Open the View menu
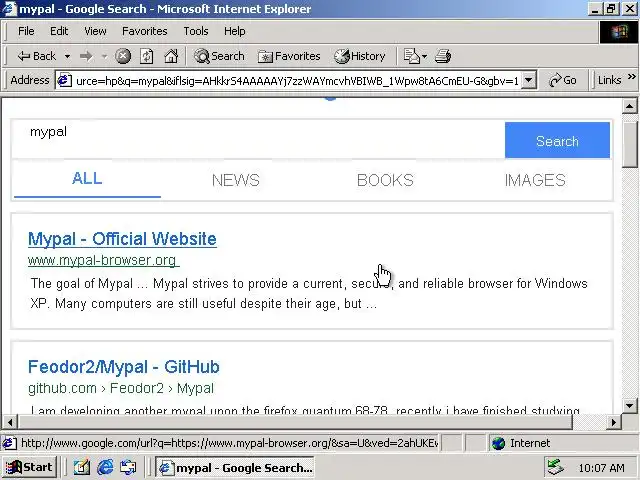This screenshot has height=480, width=640. [95, 31]
